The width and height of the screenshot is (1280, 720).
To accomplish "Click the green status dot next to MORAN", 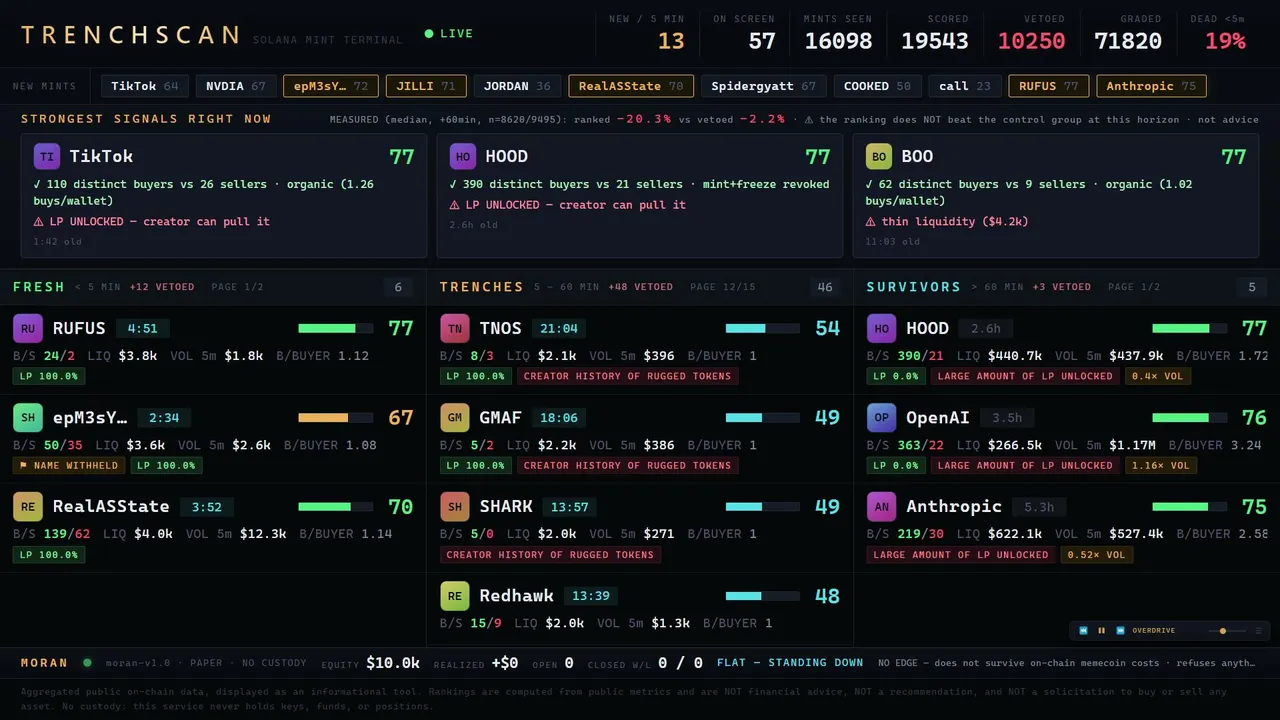I will (87, 662).
